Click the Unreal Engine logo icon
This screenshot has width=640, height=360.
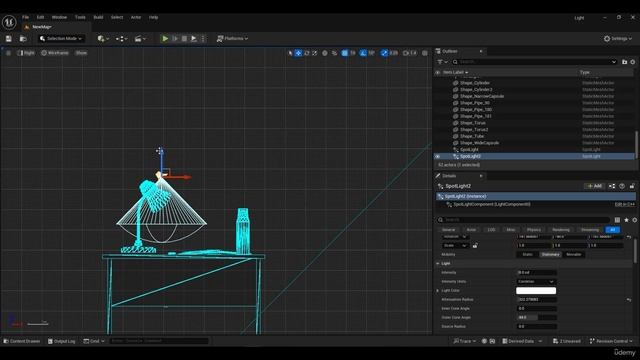point(9,22)
